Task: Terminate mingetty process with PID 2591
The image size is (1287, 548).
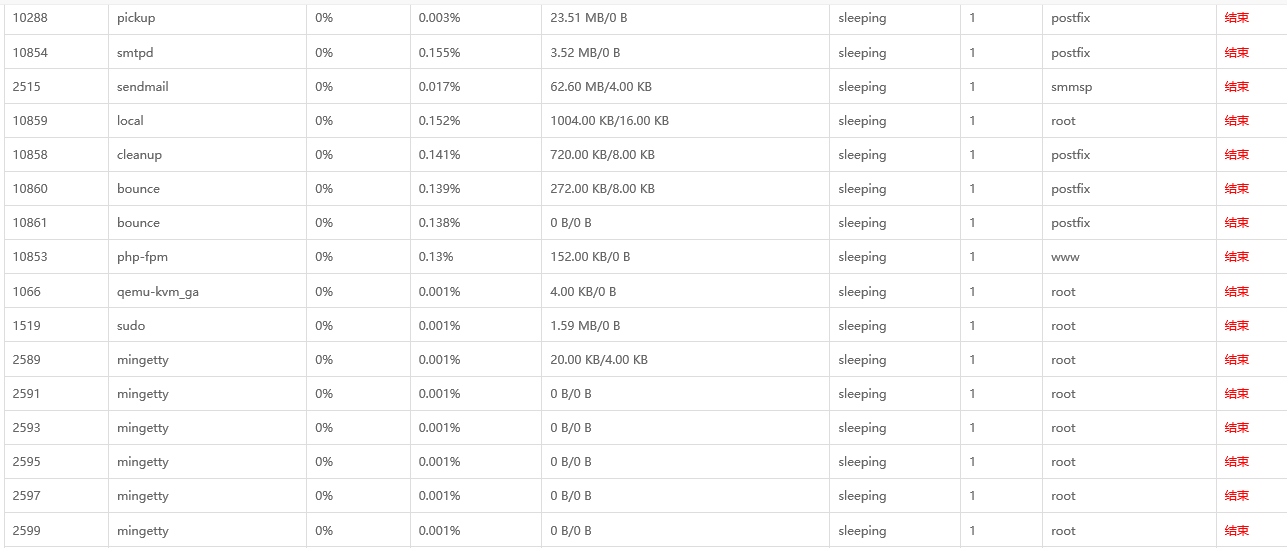Action: click(1237, 394)
